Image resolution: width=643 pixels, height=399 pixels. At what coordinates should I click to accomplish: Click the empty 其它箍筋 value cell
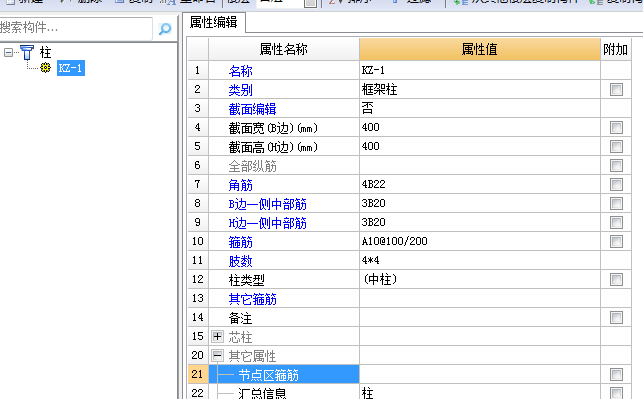pos(480,298)
